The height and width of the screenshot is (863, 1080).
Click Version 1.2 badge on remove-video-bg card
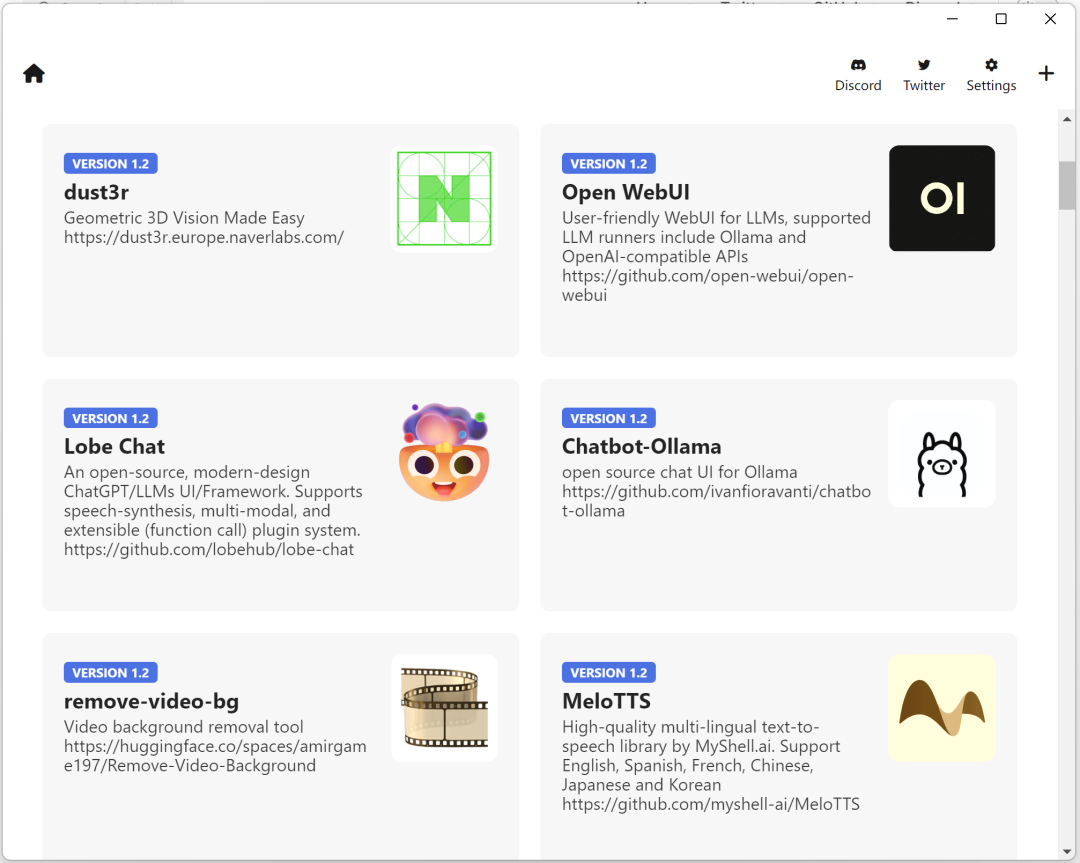click(x=111, y=673)
